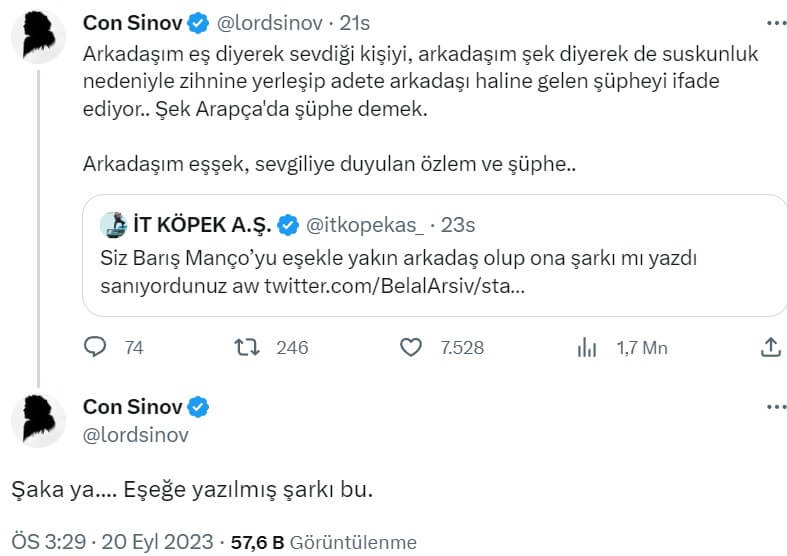Click the İT KÖPEK A.Ş. account name

click(x=199, y=224)
